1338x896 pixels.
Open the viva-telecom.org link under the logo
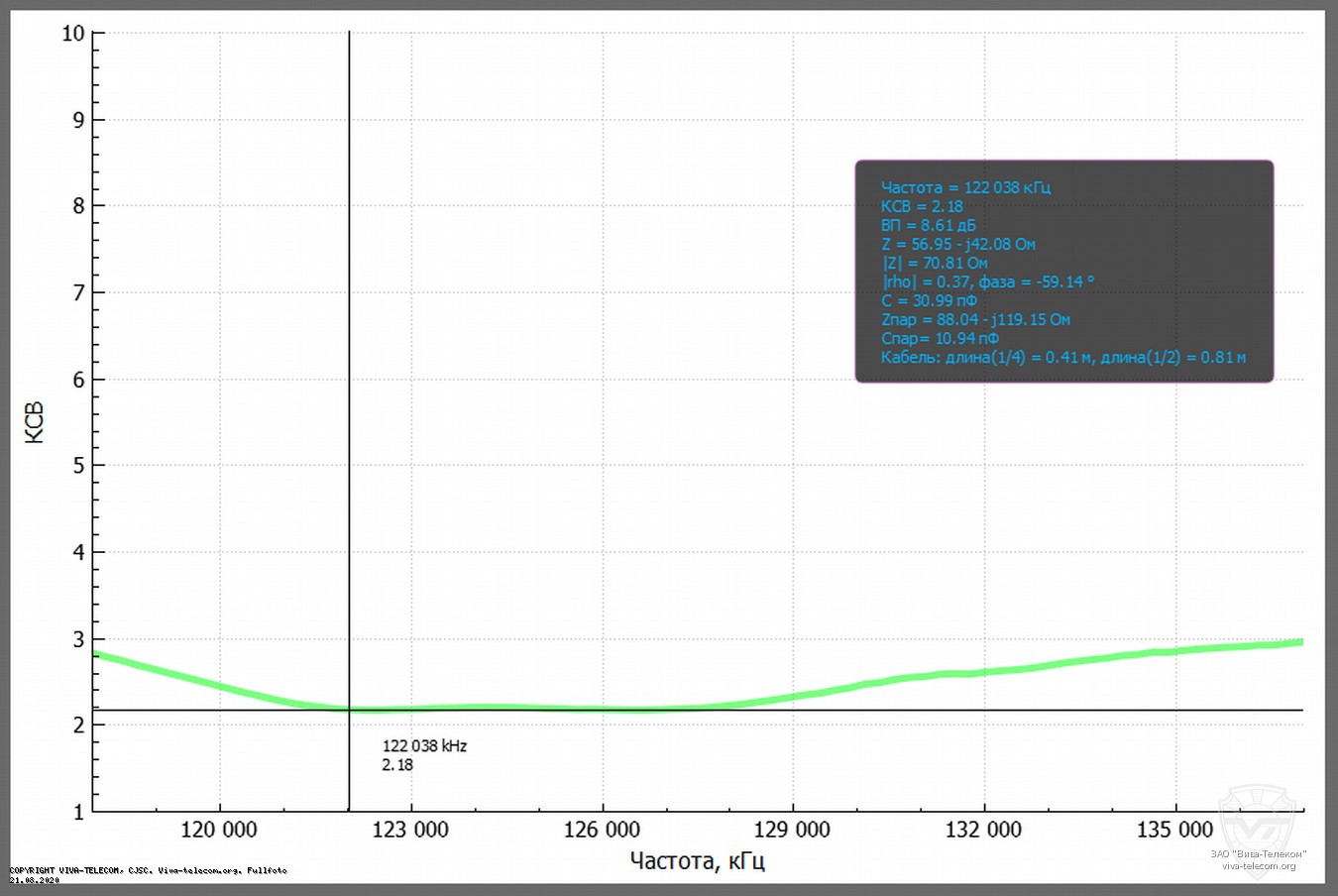tap(1258, 865)
